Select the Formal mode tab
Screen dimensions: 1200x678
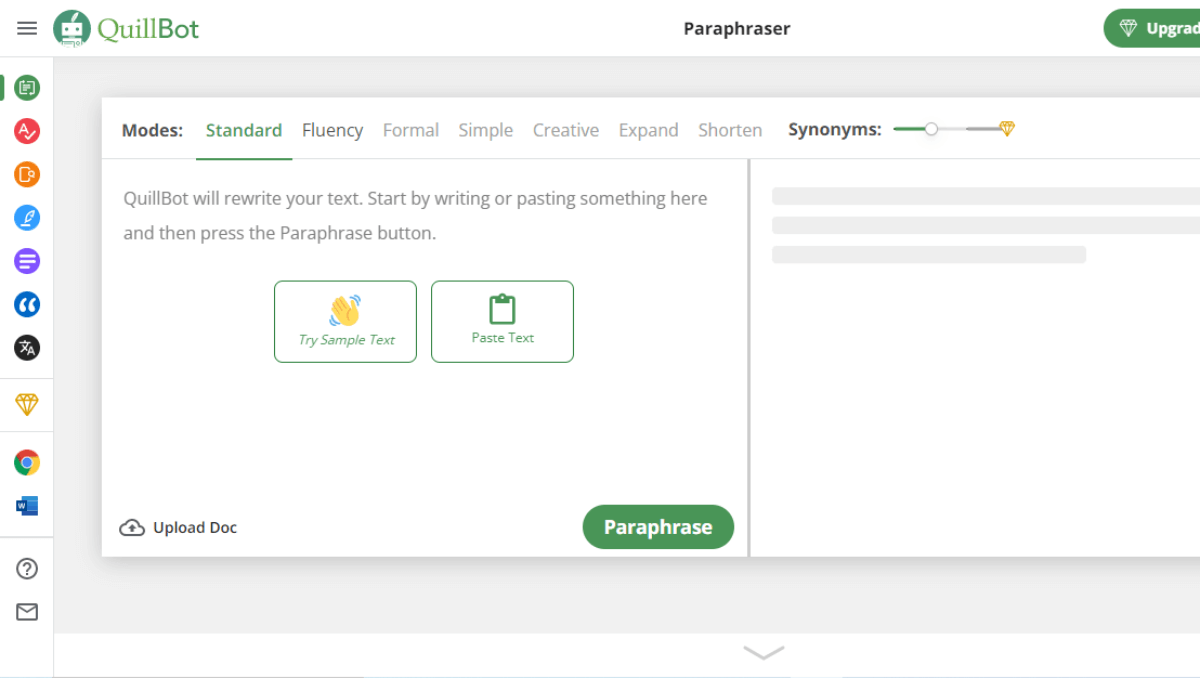410,130
